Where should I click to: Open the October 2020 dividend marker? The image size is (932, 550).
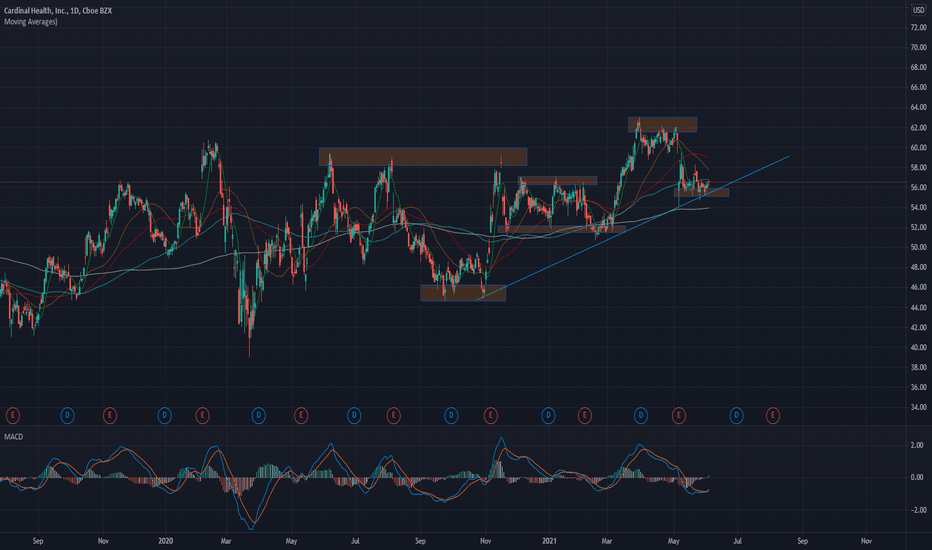pos(451,415)
